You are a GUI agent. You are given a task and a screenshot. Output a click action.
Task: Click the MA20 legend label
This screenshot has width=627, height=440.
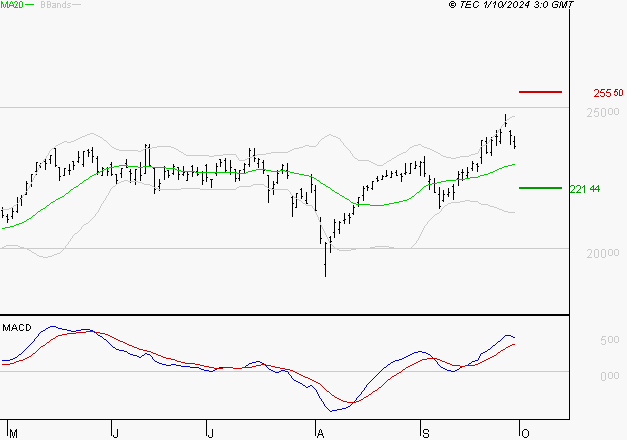coord(12,5)
